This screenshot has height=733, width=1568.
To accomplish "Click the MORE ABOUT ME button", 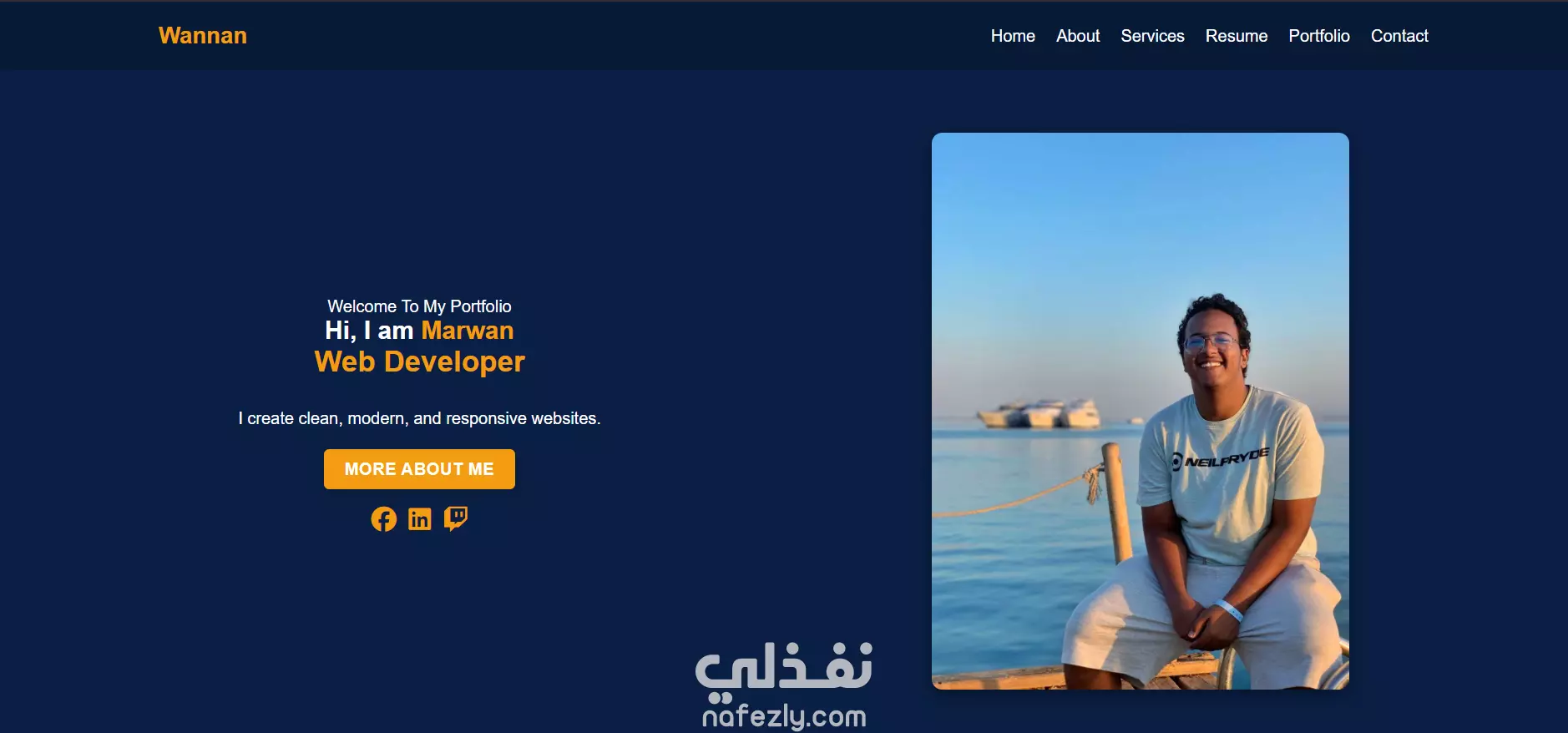I will point(419,469).
